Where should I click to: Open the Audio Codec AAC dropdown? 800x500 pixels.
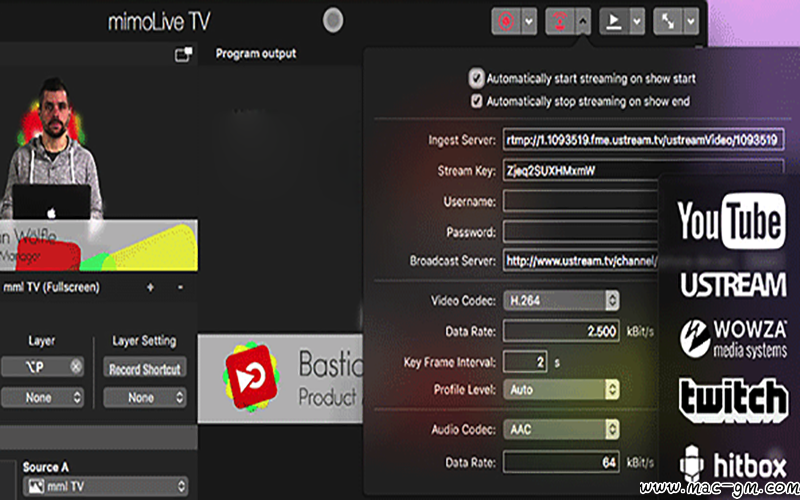point(561,430)
